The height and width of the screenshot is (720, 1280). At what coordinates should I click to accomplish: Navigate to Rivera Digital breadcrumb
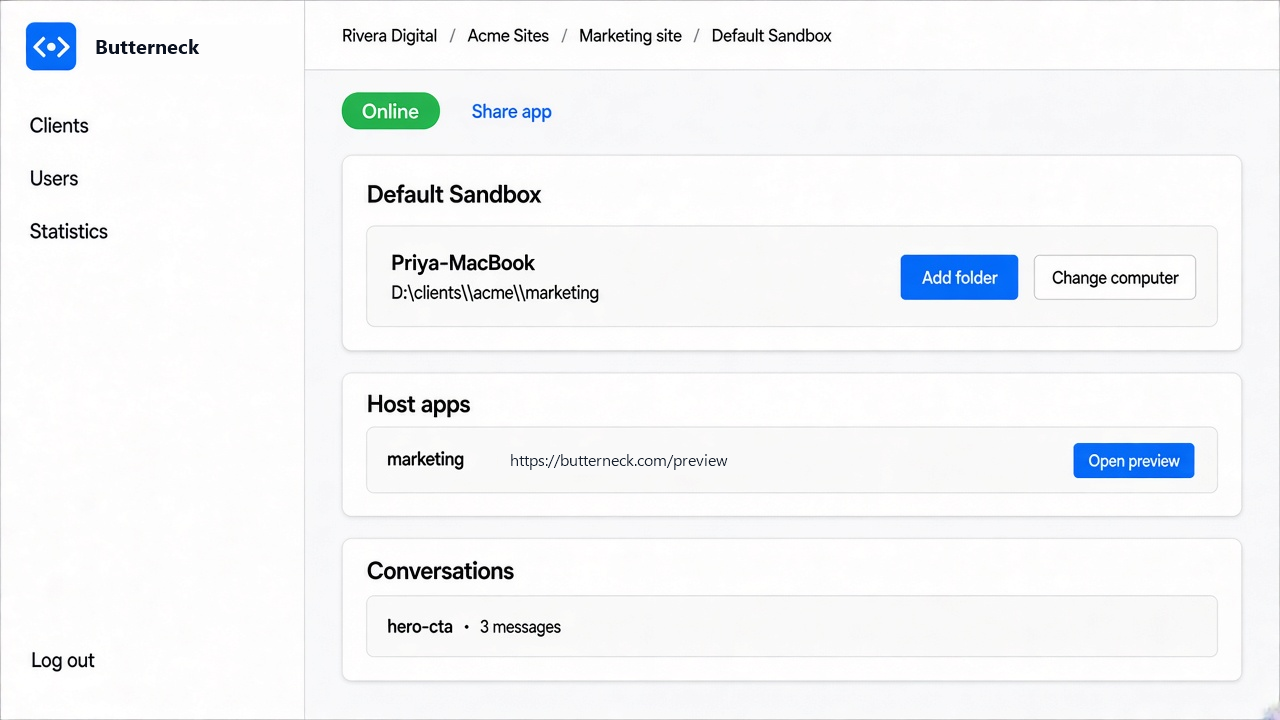[x=389, y=36]
